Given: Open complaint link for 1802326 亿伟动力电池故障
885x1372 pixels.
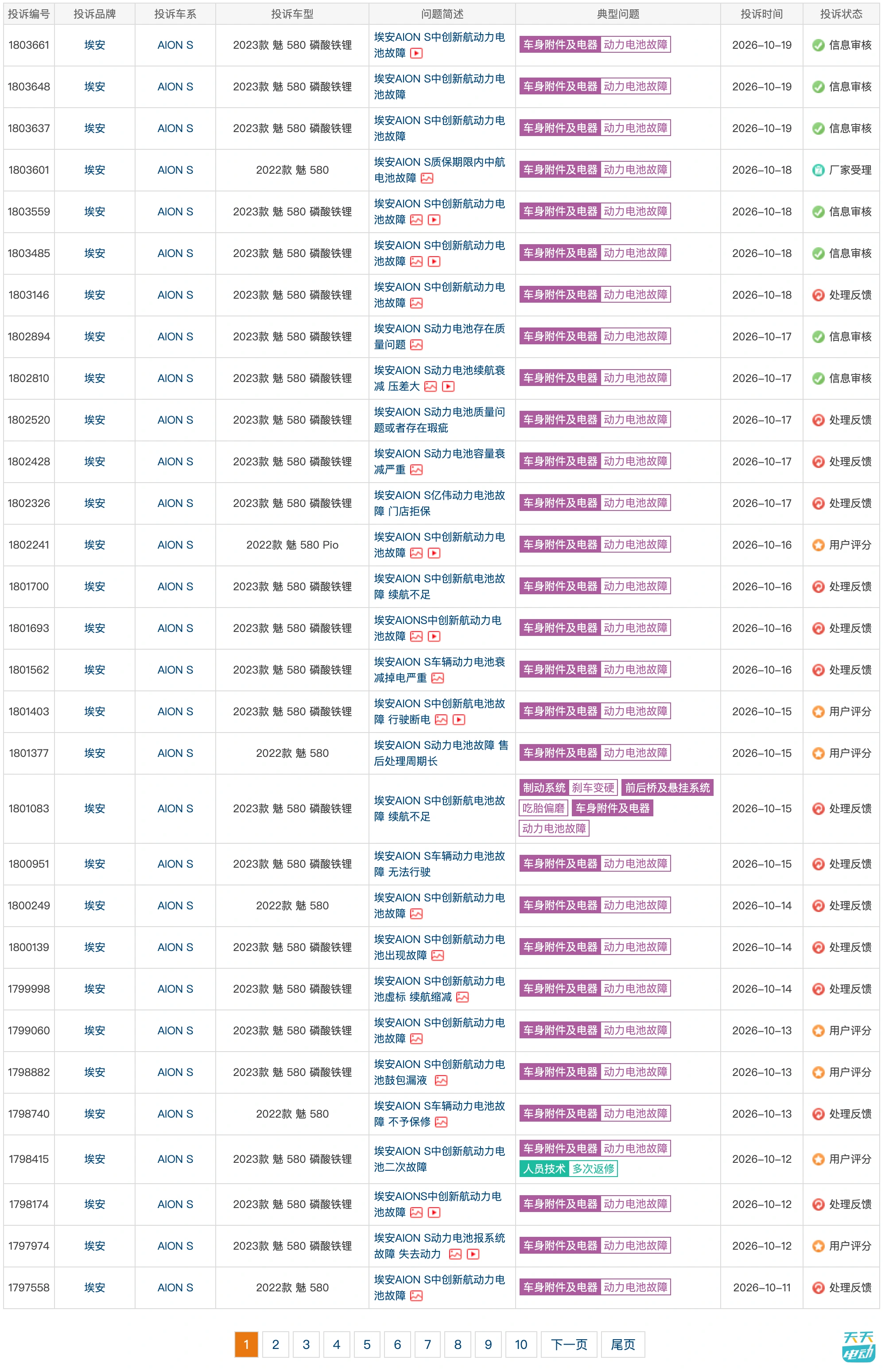Looking at the screenshot, I should [x=440, y=503].
